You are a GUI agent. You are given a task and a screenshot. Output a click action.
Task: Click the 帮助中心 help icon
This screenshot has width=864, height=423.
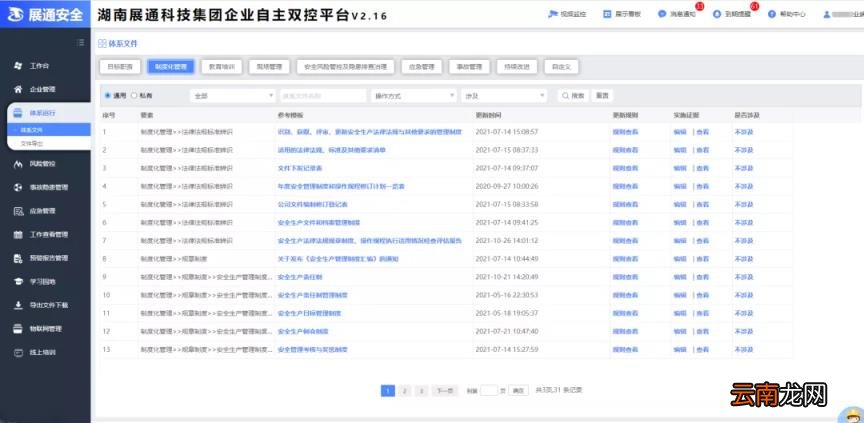coord(771,14)
